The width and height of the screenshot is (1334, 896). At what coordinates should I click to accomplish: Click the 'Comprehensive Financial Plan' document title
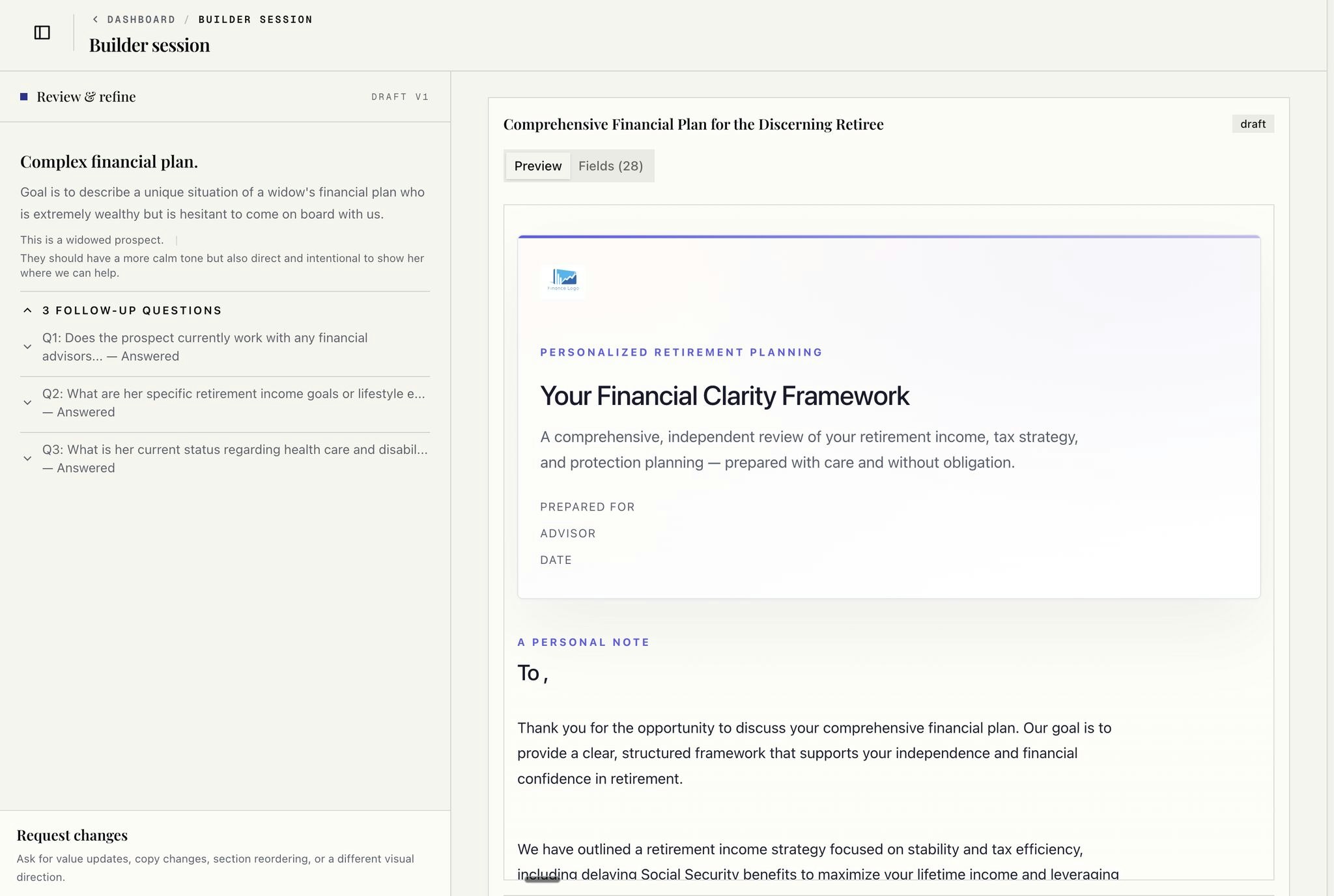point(693,124)
